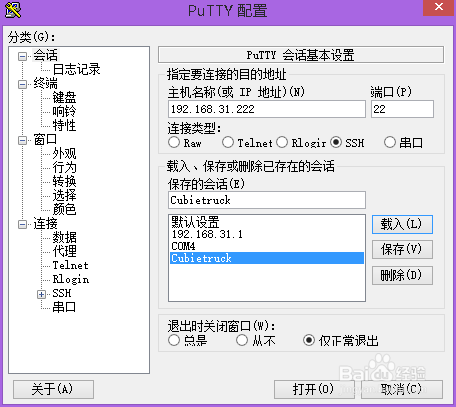
Task: Collapse the 窗口 tree node
Action: (22, 140)
